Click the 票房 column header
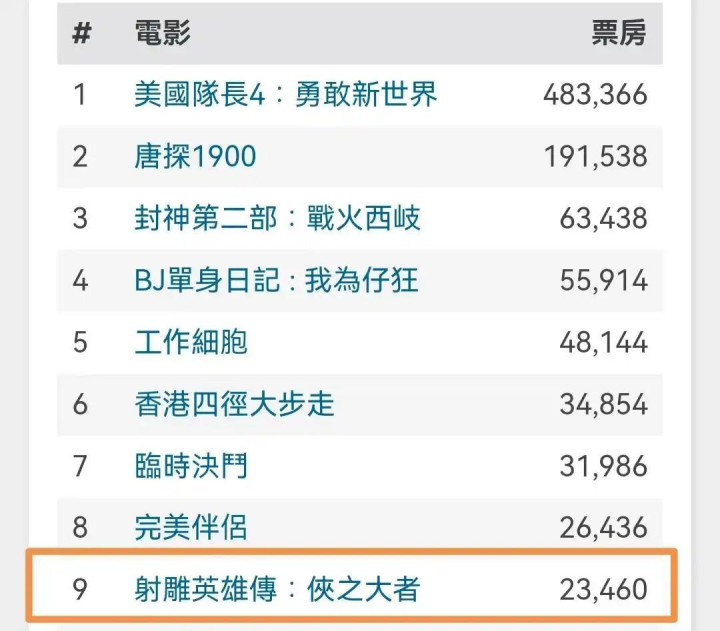 click(x=619, y=33)
